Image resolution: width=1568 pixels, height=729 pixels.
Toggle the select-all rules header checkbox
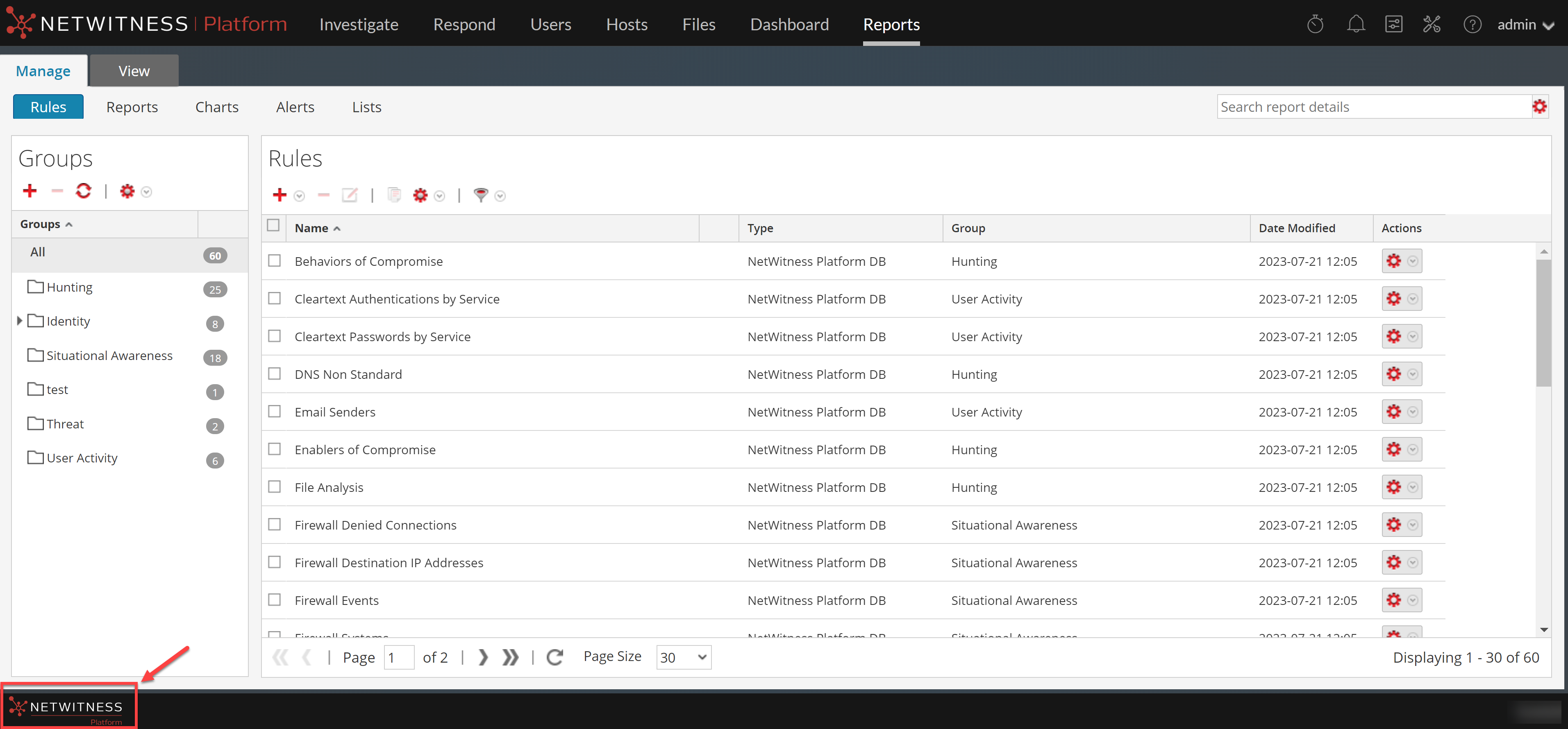[x=273, y=226]
